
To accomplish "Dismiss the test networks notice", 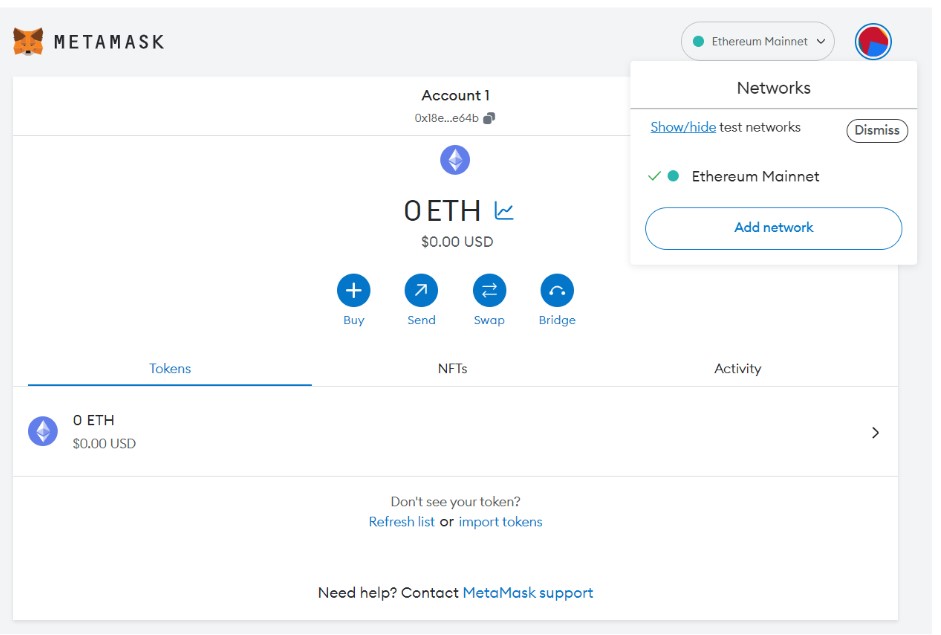I will click(877, 130).
